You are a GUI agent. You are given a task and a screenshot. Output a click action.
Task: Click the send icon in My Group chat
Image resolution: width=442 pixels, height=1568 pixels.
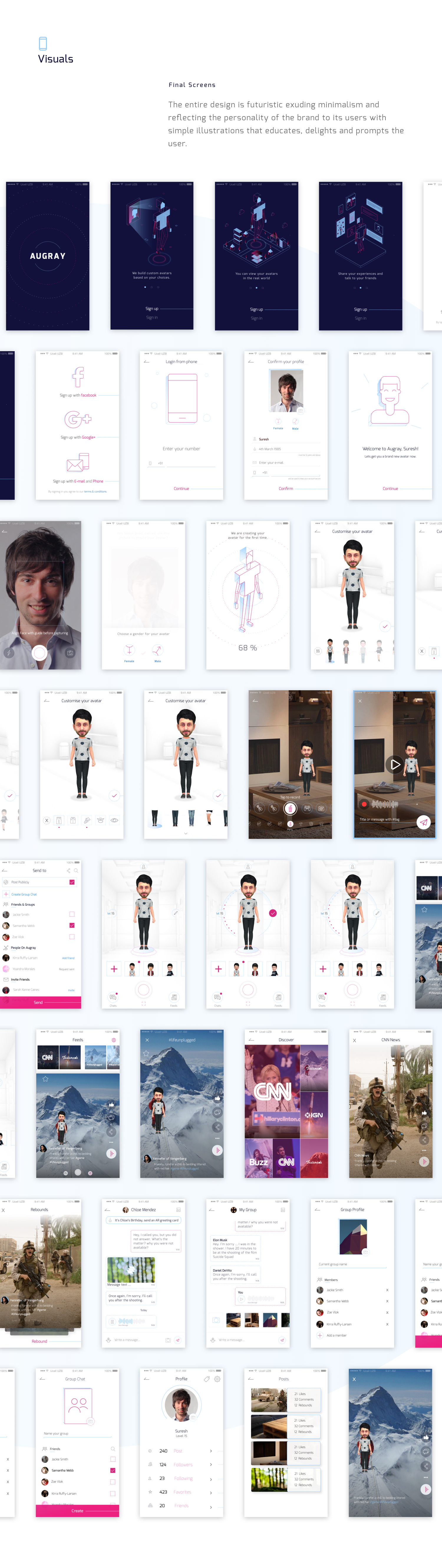[282, 1340]
